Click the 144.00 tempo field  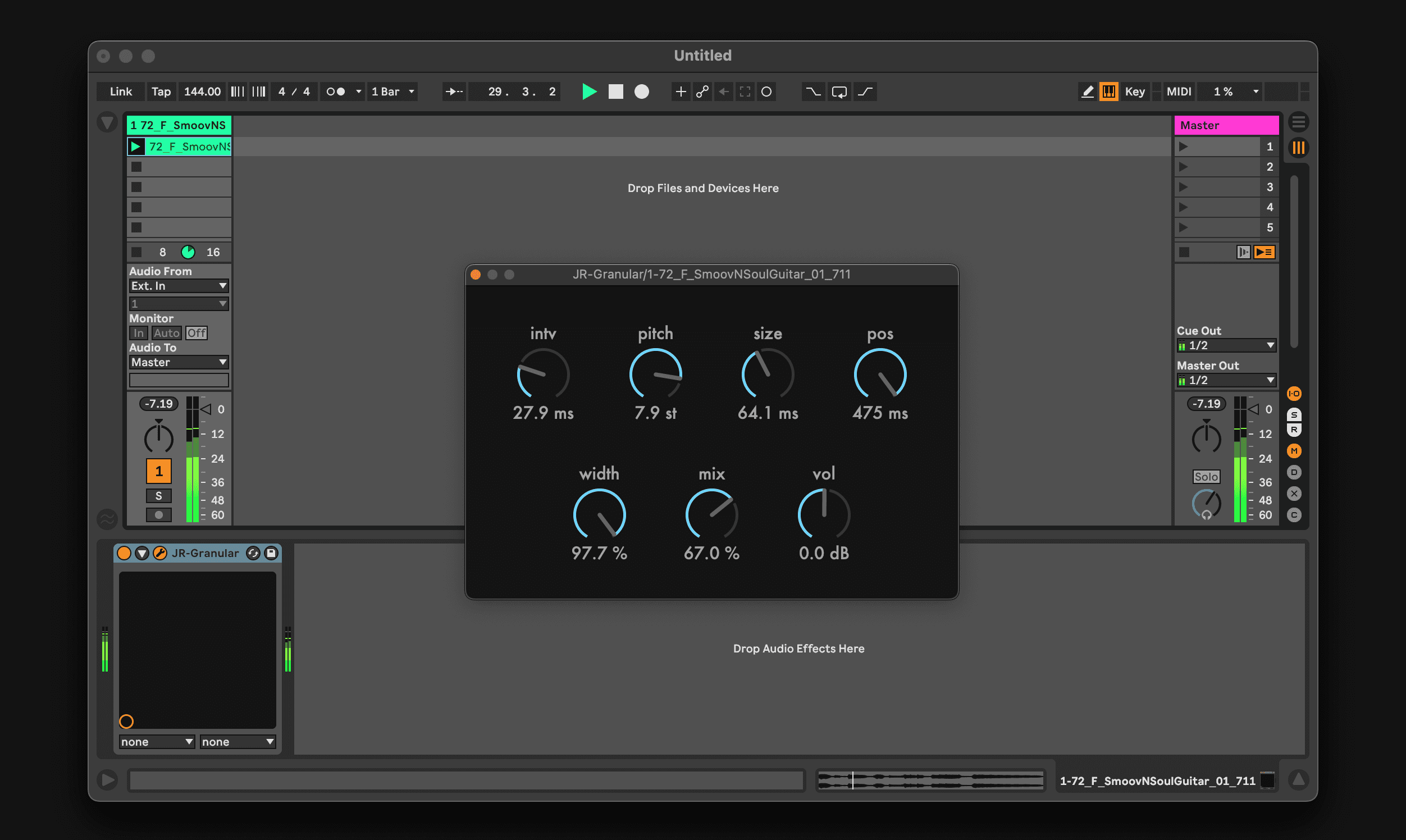click(x=202, y=92)
